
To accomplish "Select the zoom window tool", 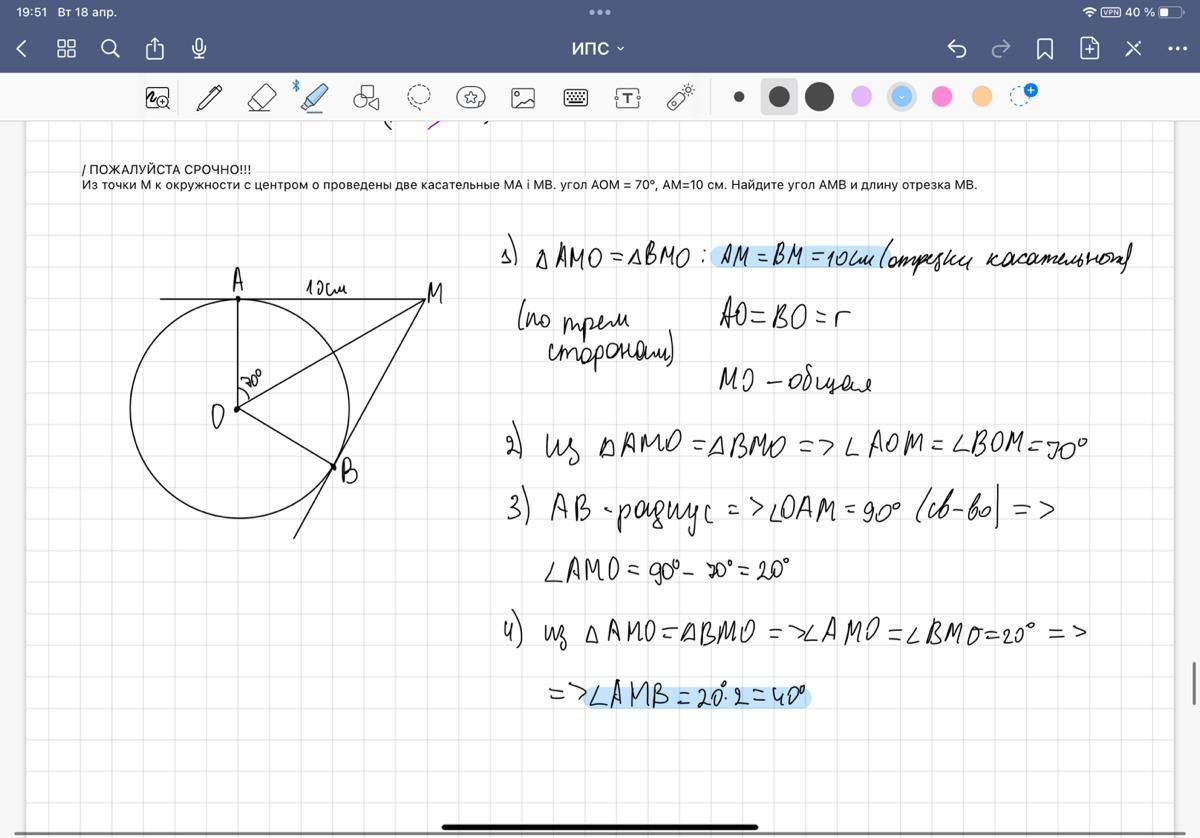I will (x=158, y=97).
